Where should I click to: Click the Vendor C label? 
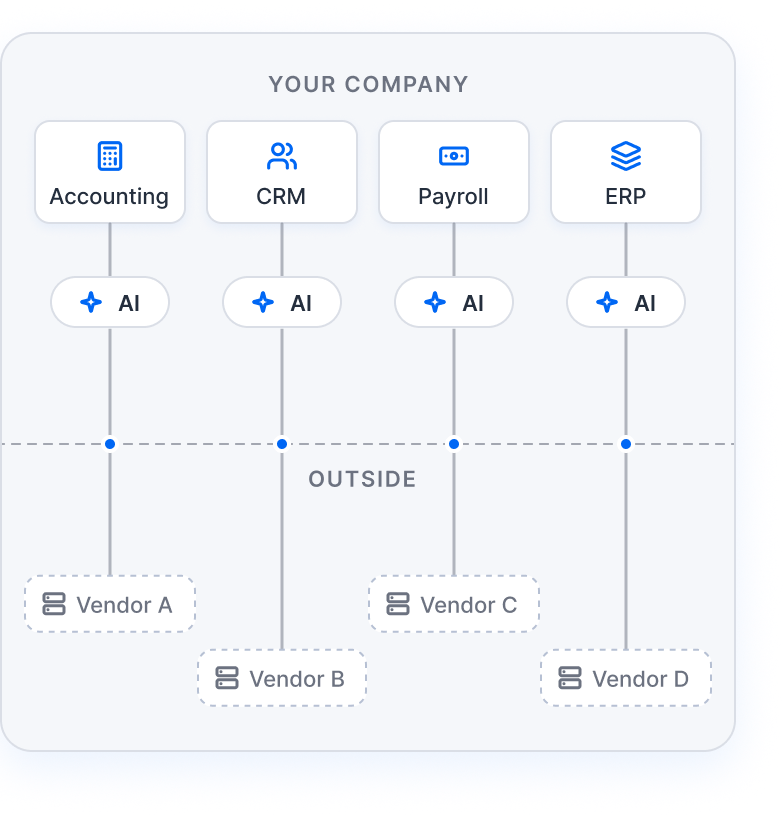click(469, 605)
